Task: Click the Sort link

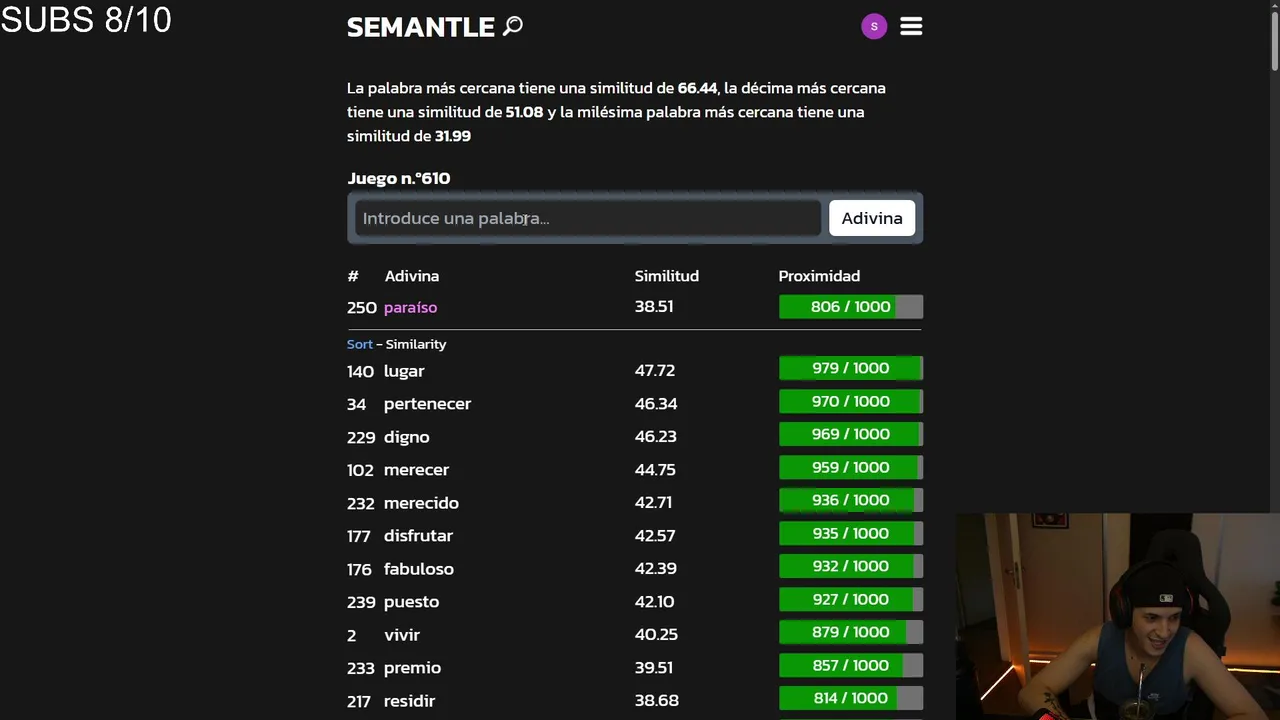Action: click(359, 344)
